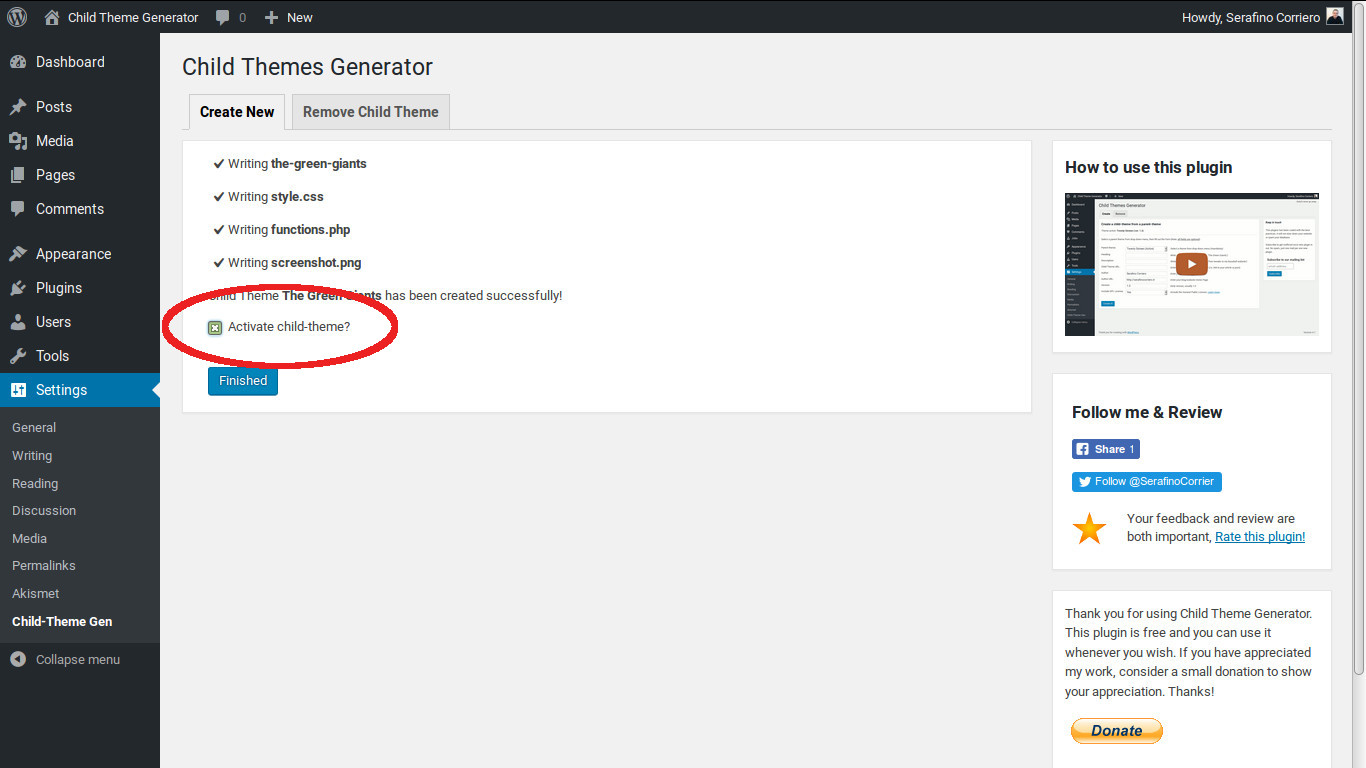Toggle the Activate child-theme checkbox
The height and width of the screenshot is (768, 1366).
pos(215,328)
